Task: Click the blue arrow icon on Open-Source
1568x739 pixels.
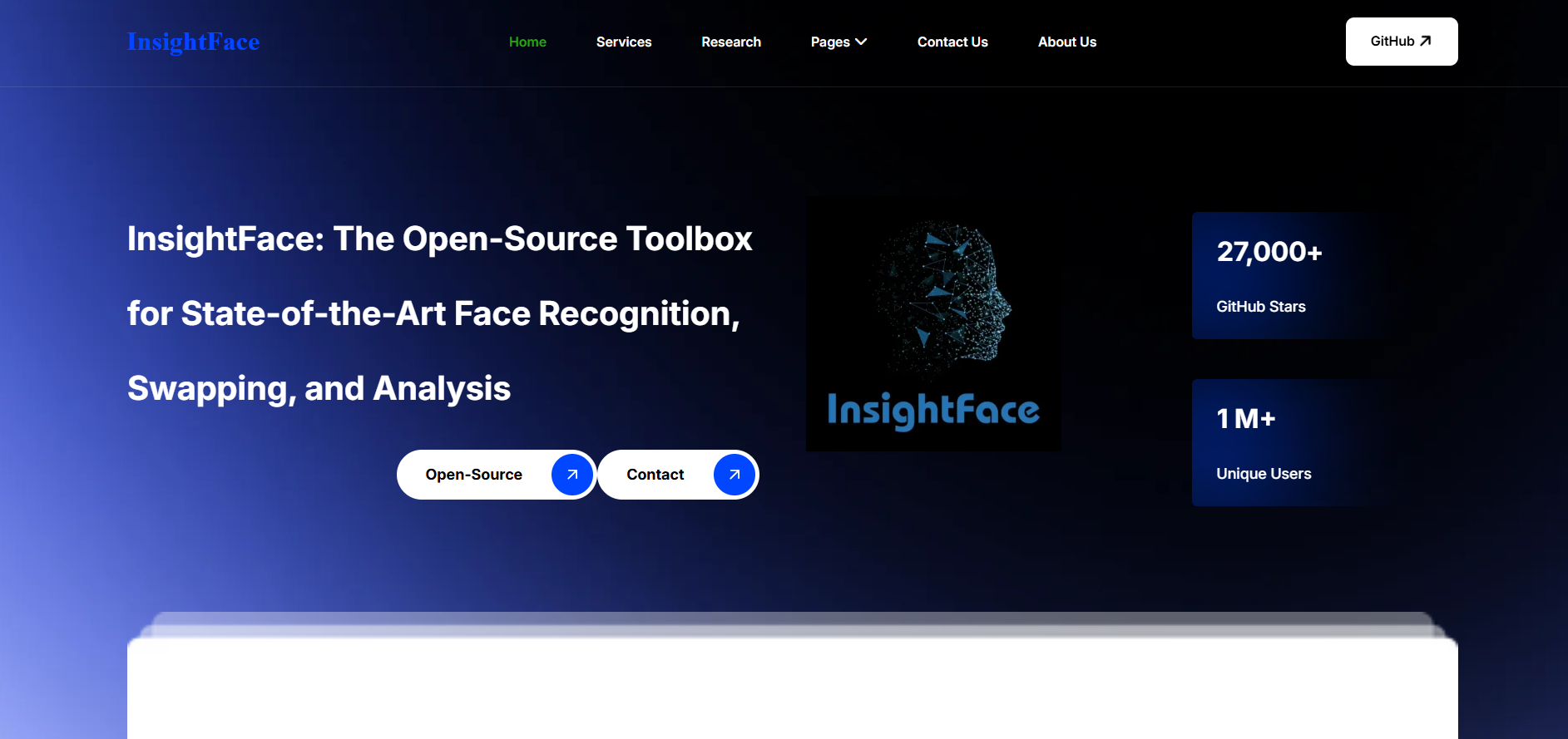Action: point(572,475)
